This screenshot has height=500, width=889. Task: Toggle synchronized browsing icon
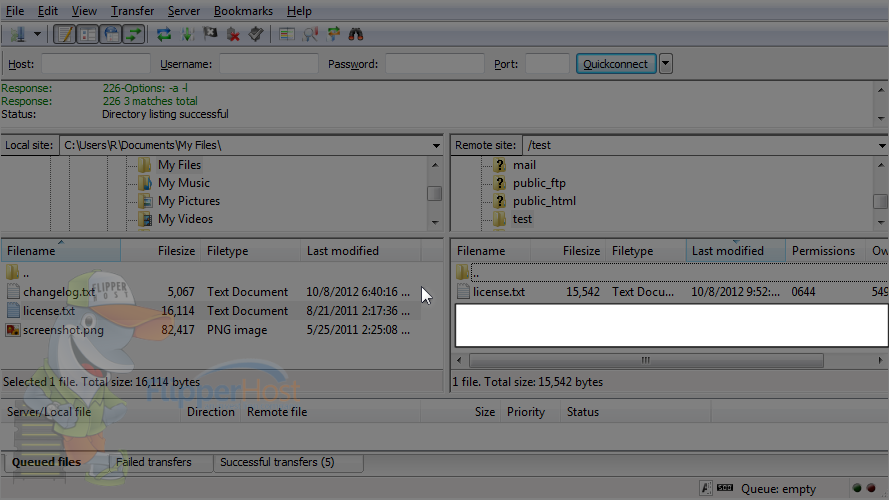(333, 35)
